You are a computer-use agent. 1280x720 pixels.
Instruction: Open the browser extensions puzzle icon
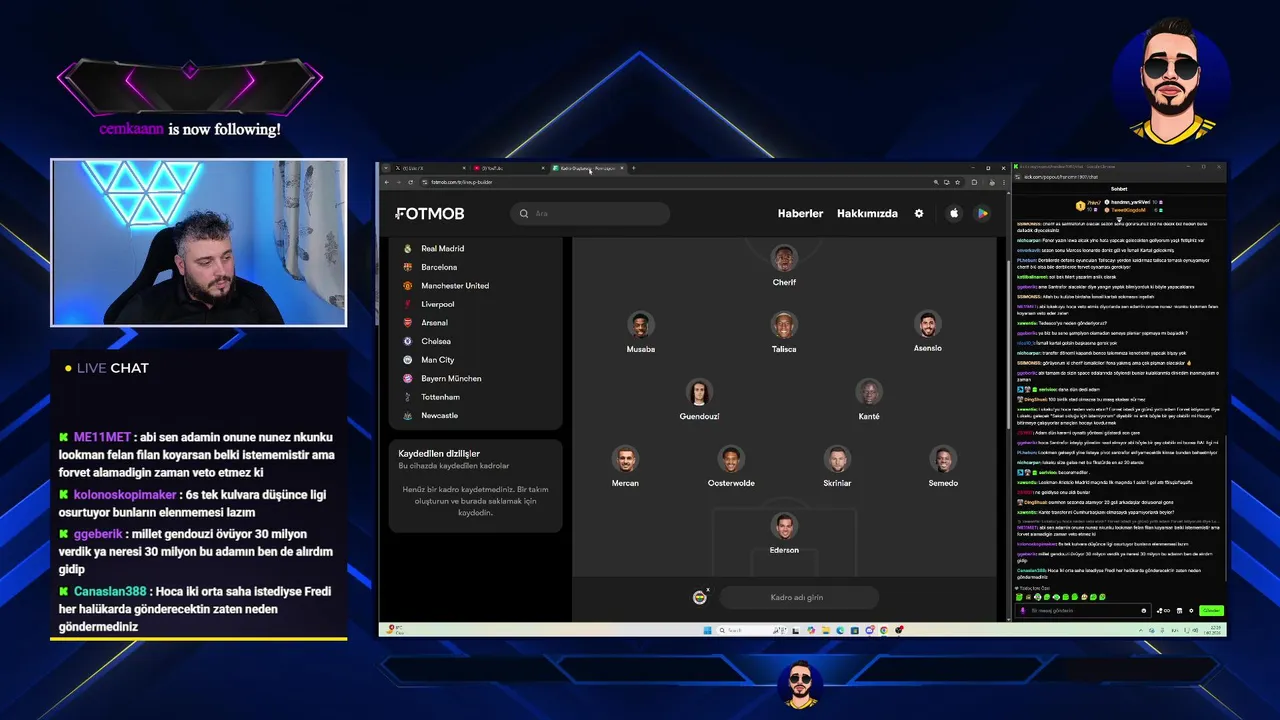pyautogui.click(x=974, y=182)
